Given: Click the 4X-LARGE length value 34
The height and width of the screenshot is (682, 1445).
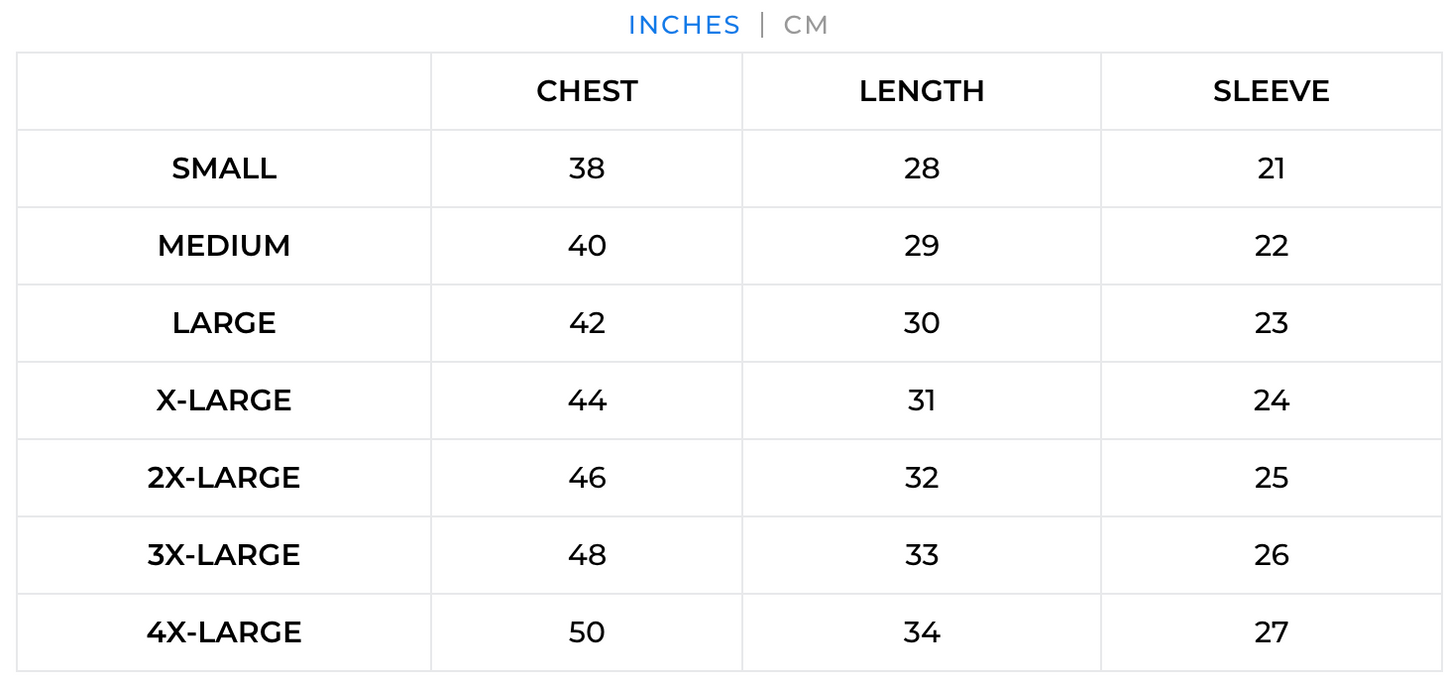Looking at the screenshot, I should pos(921,632).
